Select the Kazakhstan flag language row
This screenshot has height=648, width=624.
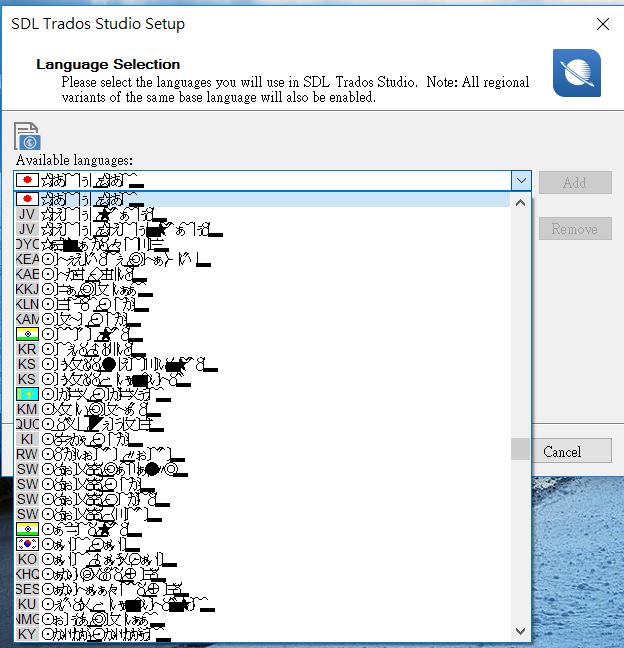(262, 394)
